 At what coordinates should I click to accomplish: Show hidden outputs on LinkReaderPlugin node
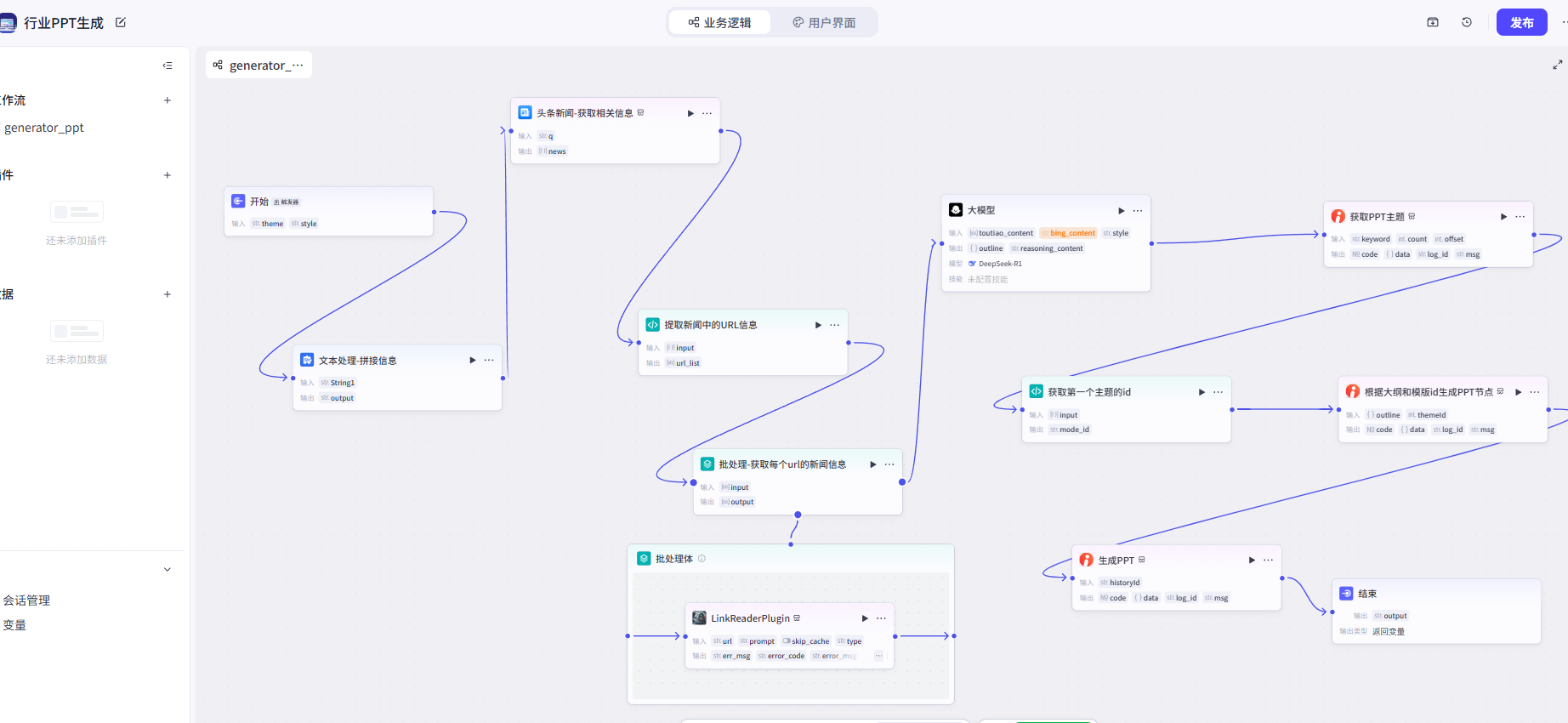pyautogui.click(x=878, y=656)
